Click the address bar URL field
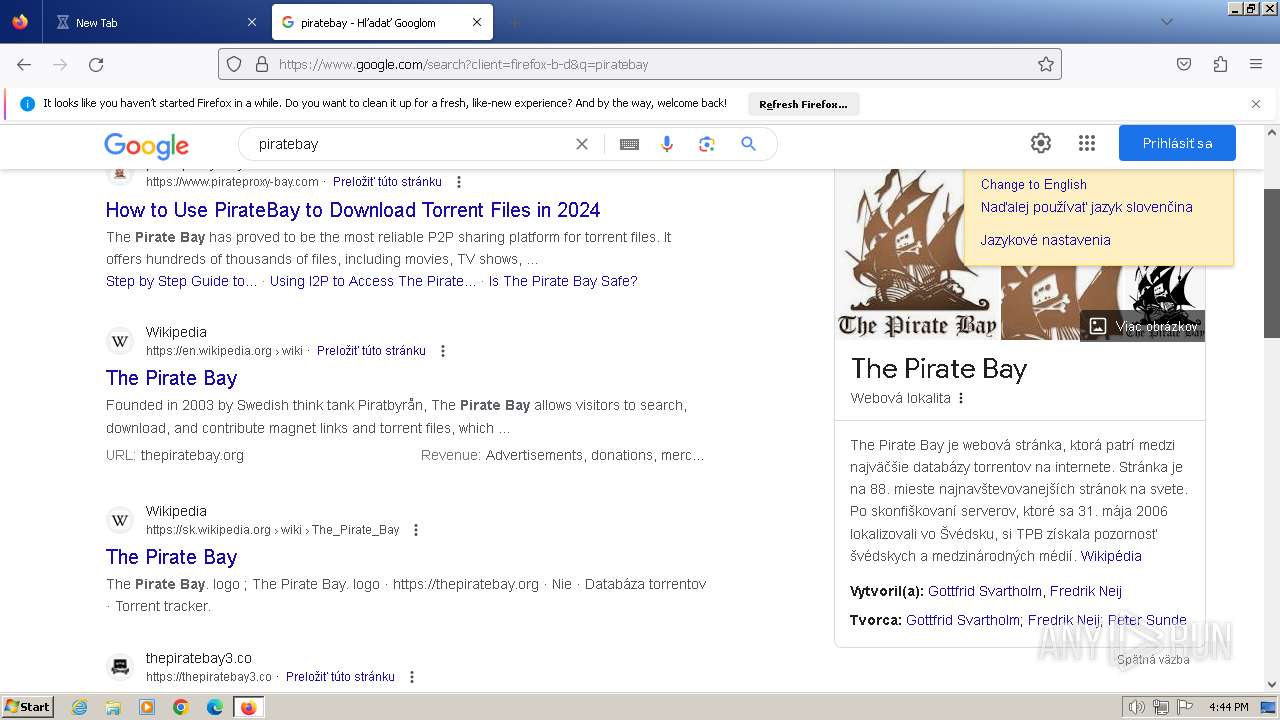 640,64
